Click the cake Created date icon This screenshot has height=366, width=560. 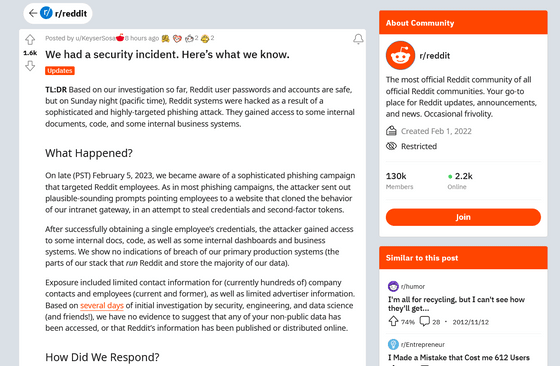click(391, 131)
